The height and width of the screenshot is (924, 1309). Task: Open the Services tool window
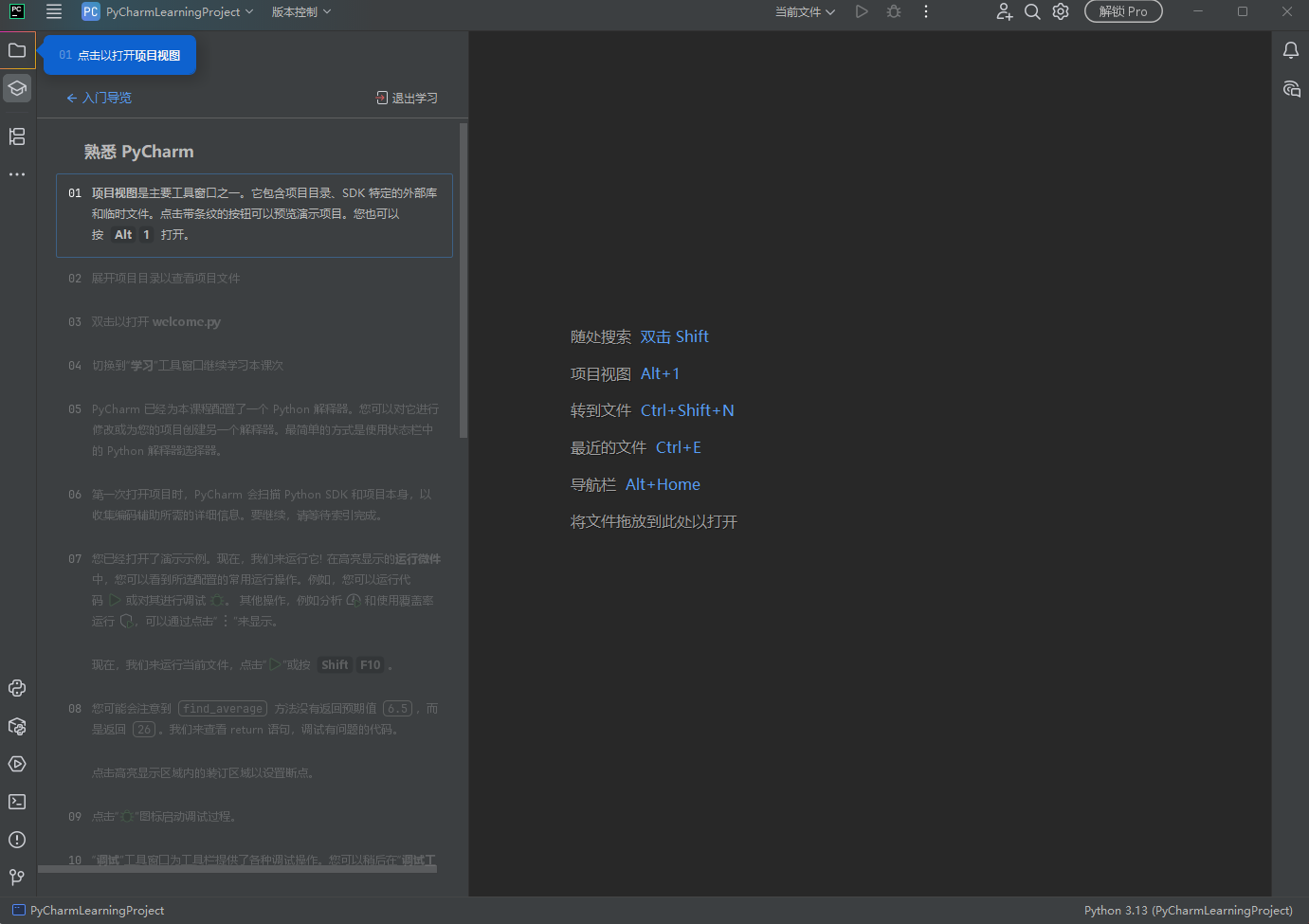(x=17, y=764)
